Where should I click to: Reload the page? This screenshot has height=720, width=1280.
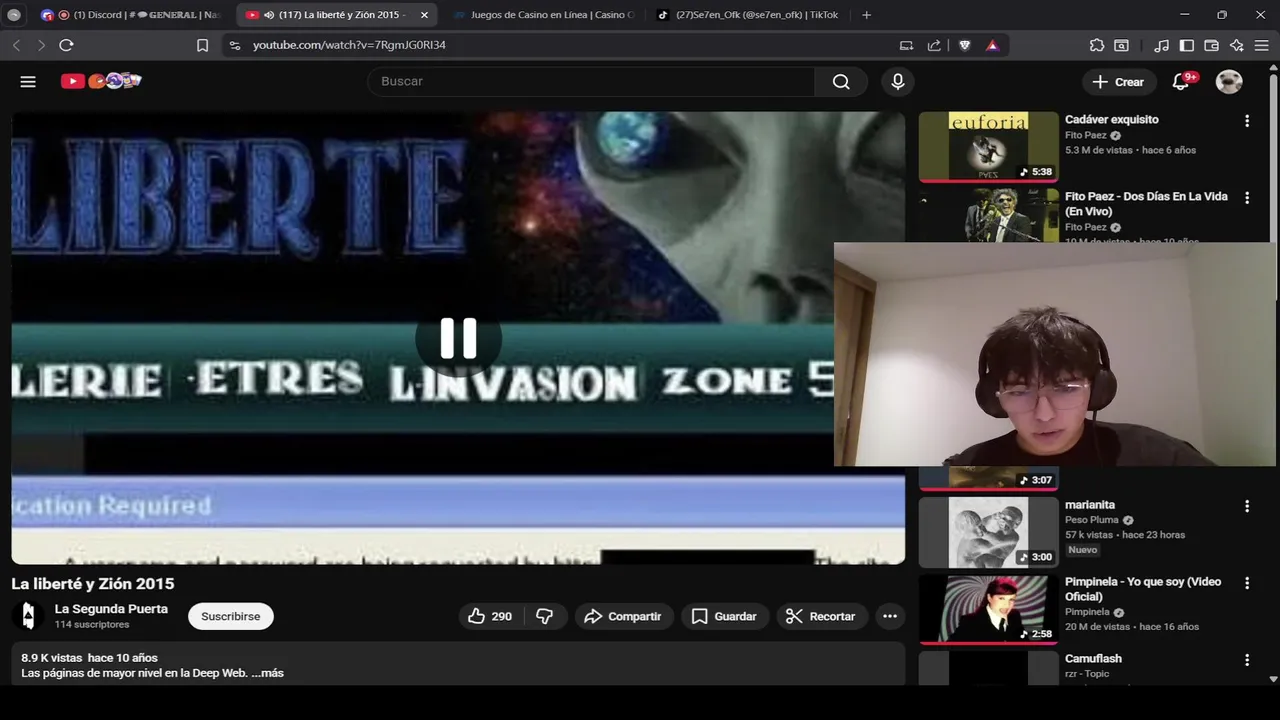coord(66,45)
